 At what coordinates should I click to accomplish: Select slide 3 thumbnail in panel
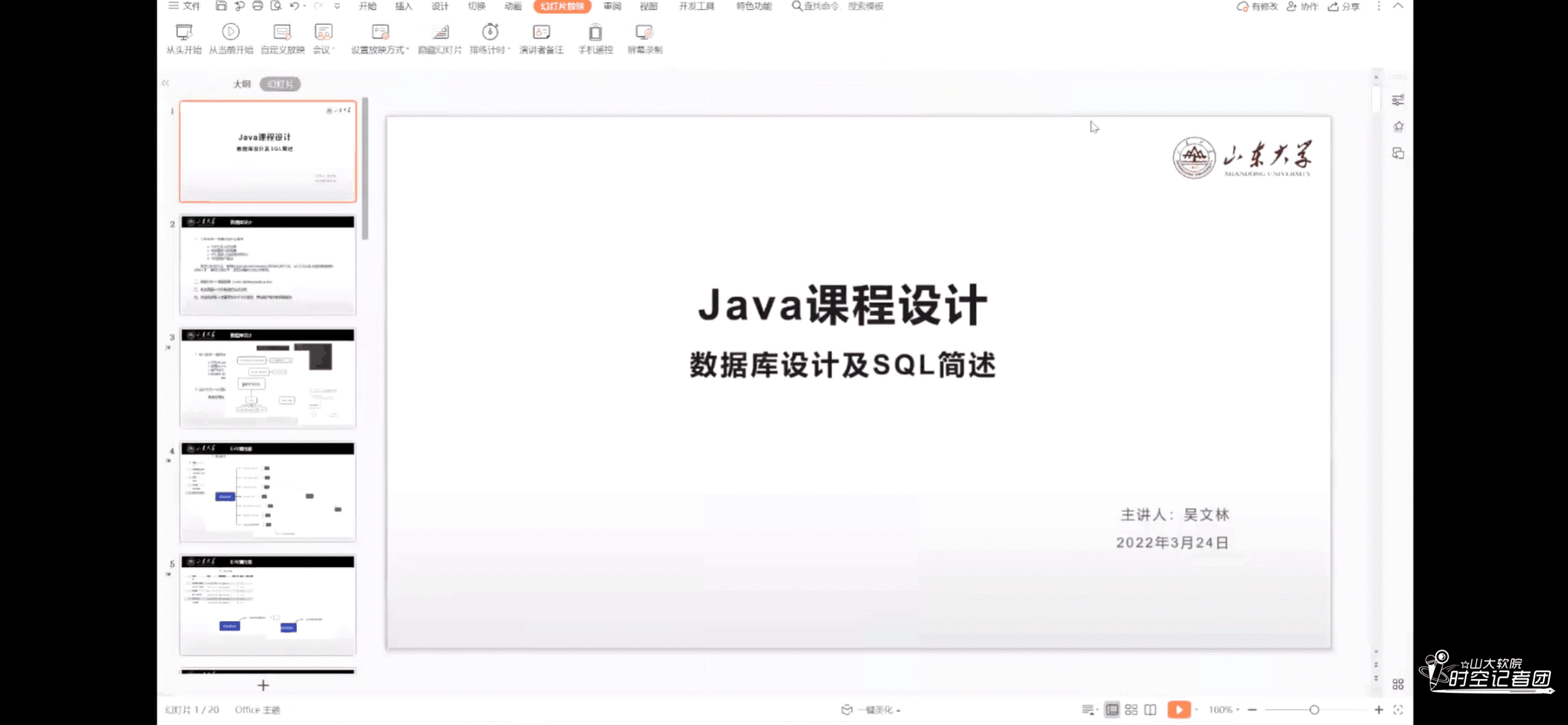pyautogui.click(x=268, y=378)
